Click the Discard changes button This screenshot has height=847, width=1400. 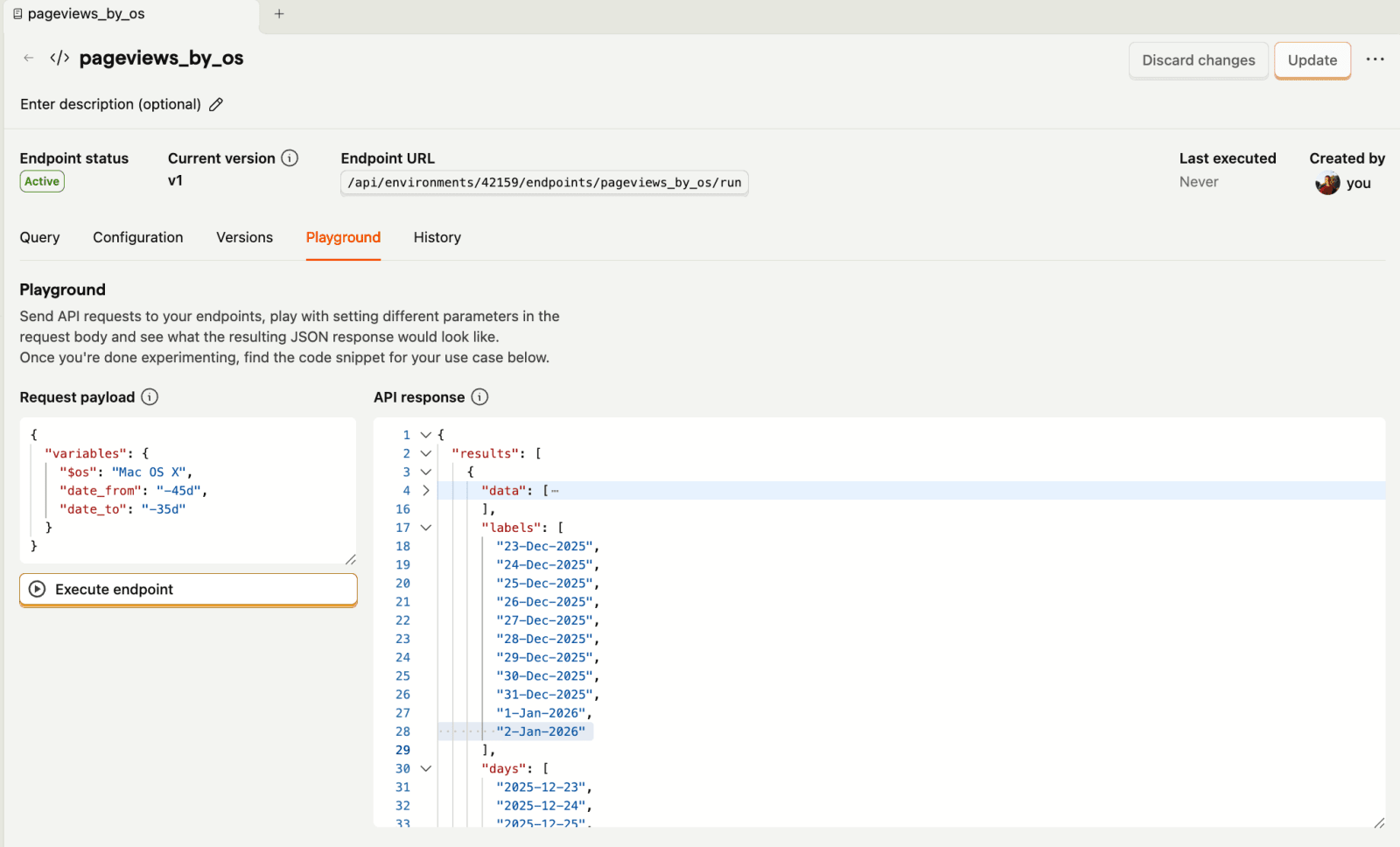click(x=1198, y=60)
